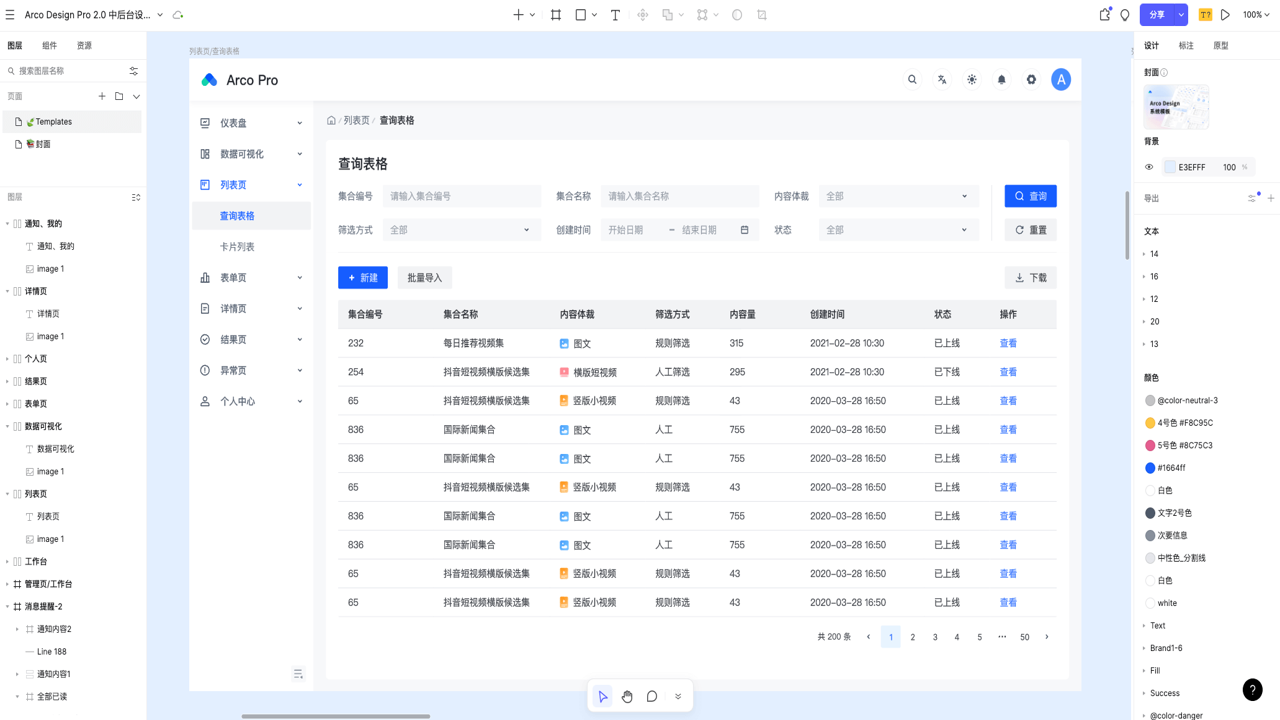Click the blue 查询 button
Screen dimensions: 1280x720
pos(1031,196)
